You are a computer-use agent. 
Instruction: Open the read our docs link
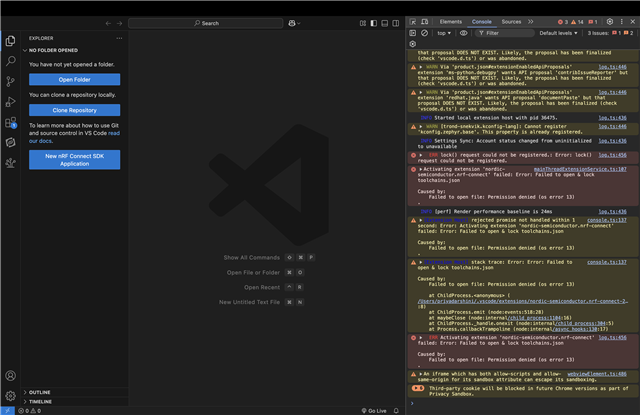pyautogui.click(x=74, y=137)
